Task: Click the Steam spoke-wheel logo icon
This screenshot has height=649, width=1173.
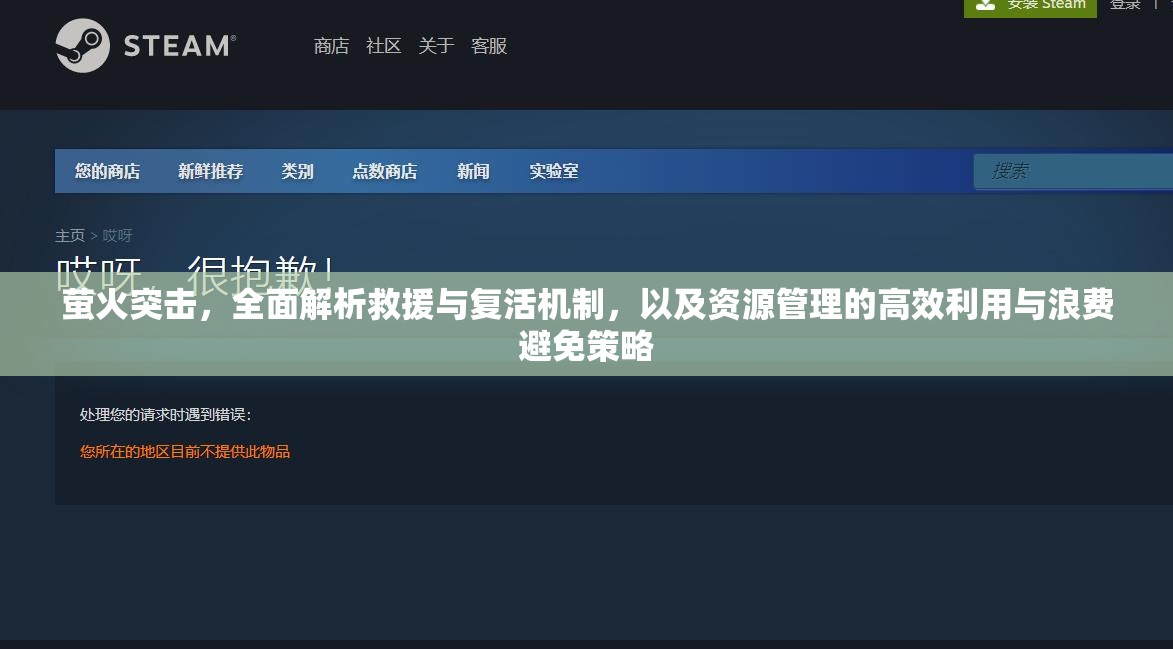Action: click(82, 46)
